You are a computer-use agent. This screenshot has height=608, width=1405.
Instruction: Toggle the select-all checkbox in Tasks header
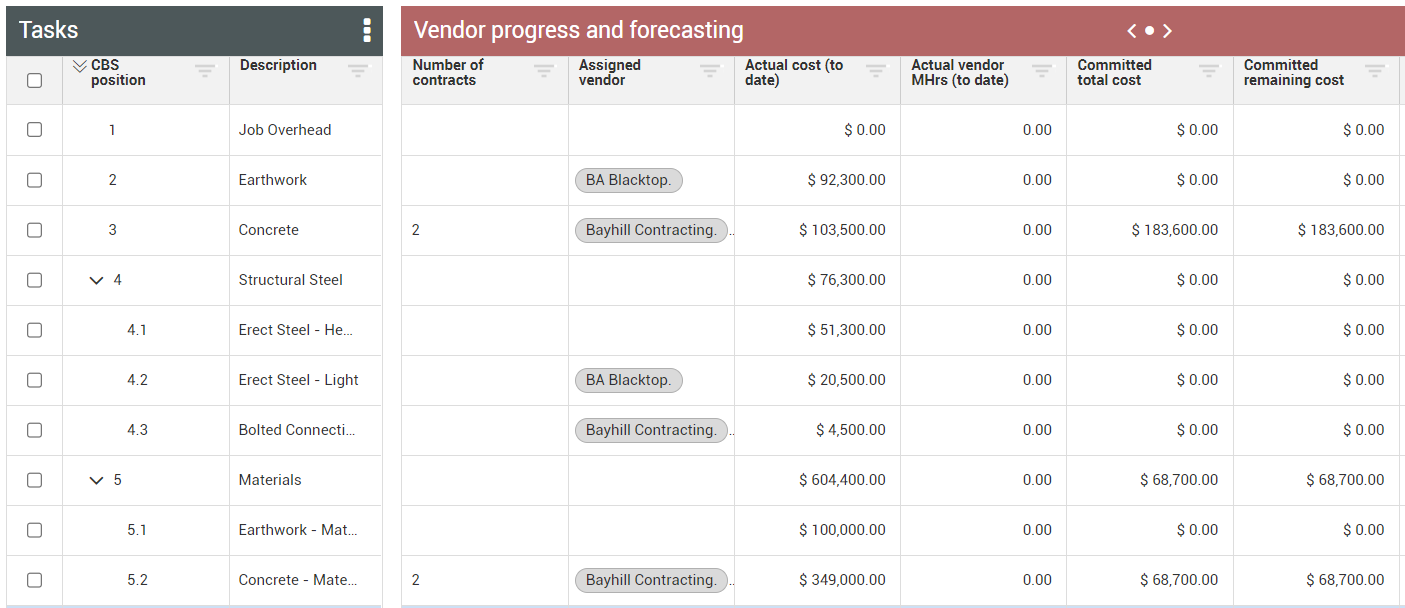click(35, 80)
